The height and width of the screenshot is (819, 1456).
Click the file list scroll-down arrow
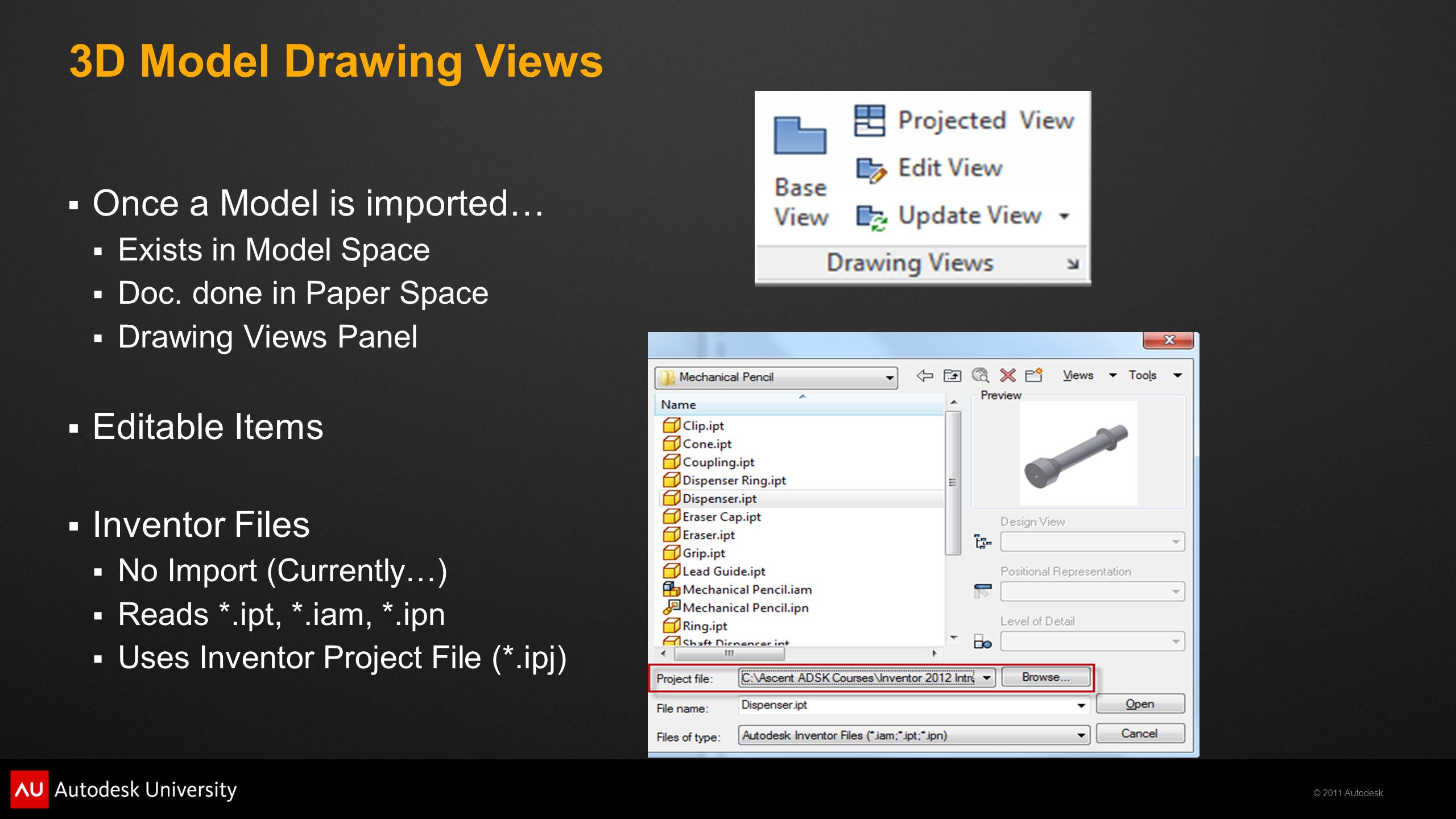click(x=954, y=638)
